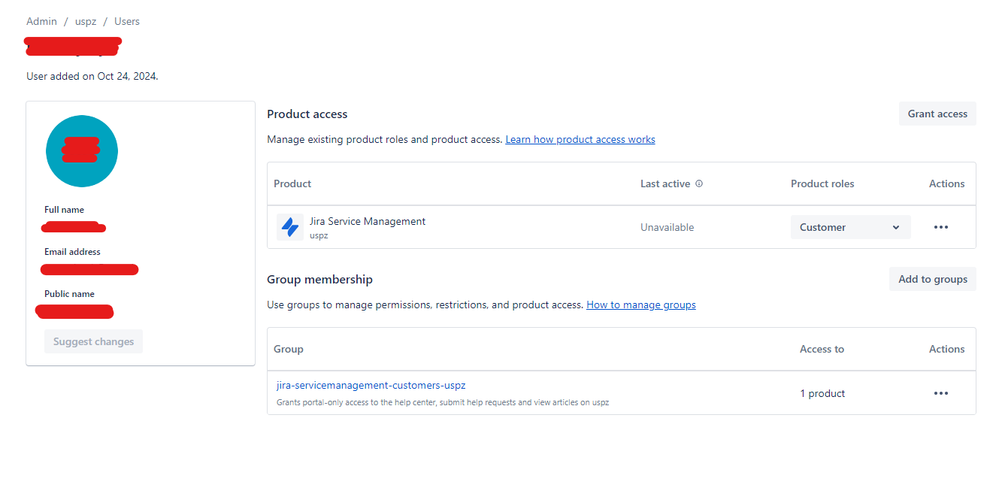The height and width of the screenshot is (491, 999).
Task: Go to Admin in the breadcrumb
Action: coord(41,21)
